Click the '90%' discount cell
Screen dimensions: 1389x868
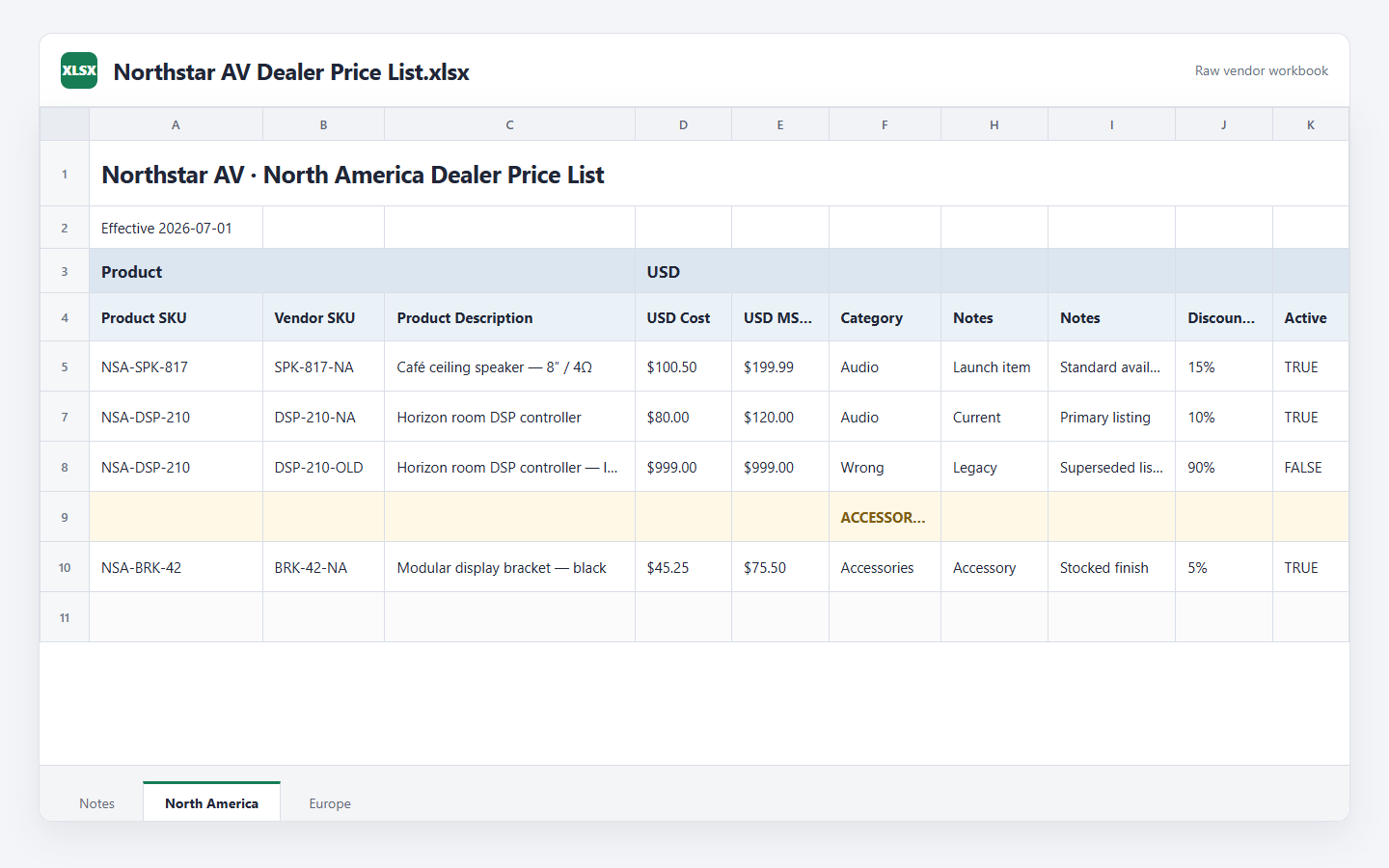click(x=1223, y=467)
